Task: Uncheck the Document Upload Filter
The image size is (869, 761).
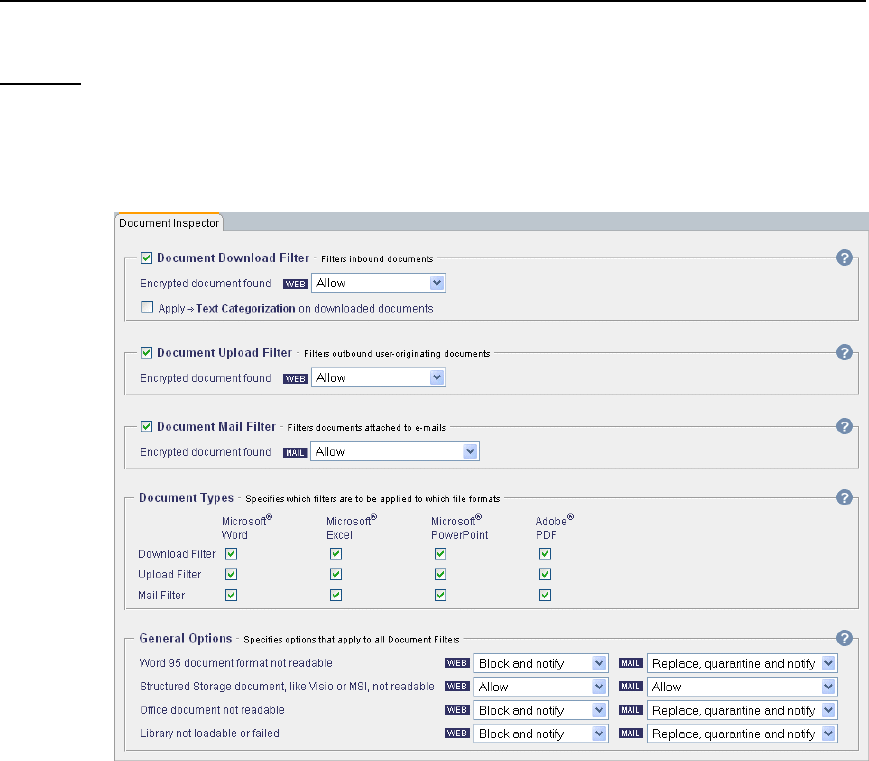Action: pyautogui.click(x=147, y=353)
